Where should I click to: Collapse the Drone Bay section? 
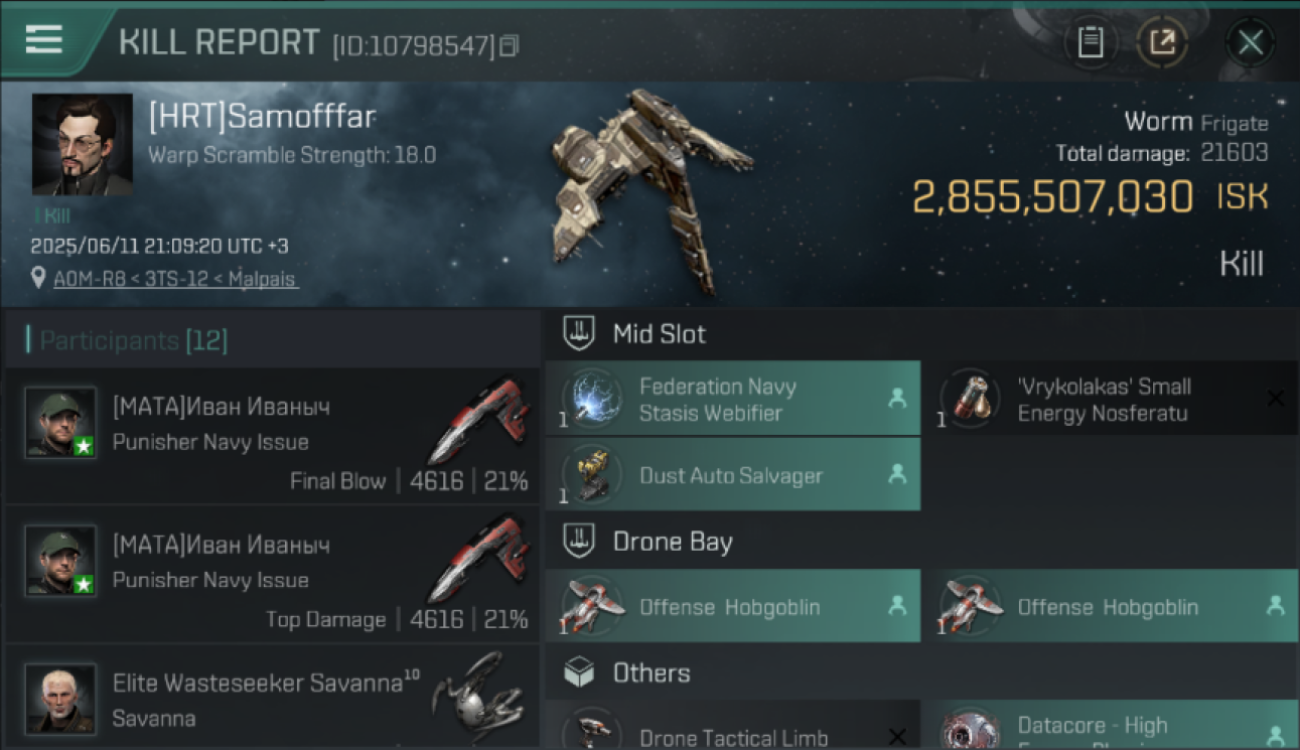tap(579, 542)
